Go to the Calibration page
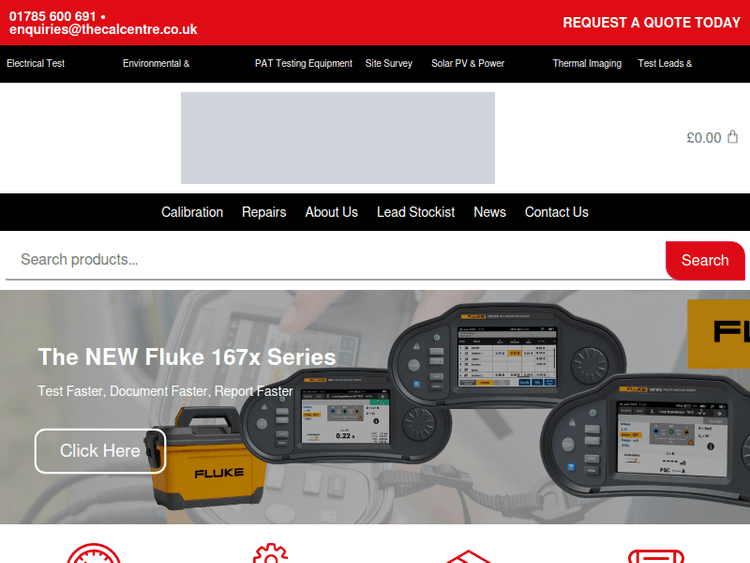This screenshot has width=750, height=563. pos(192,212)
